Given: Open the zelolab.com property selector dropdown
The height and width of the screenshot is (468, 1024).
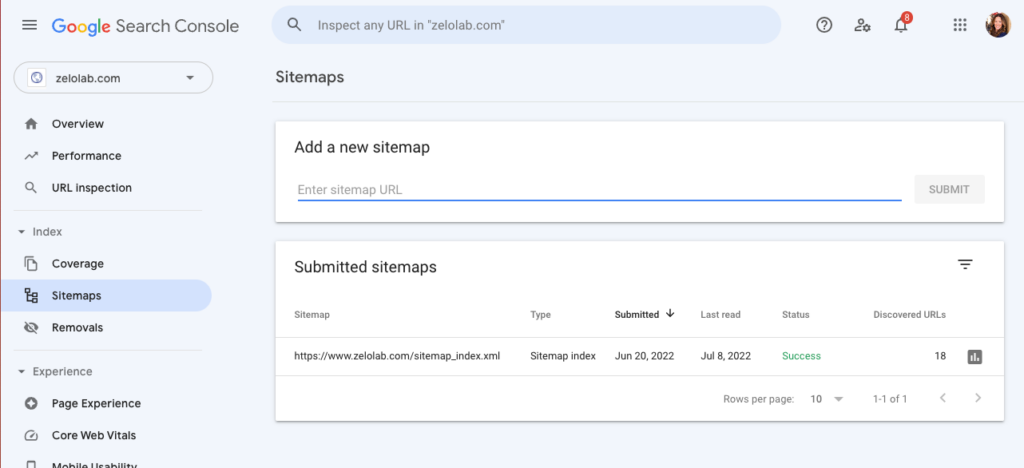Looking at the screenshot, I should click(x=114, y=78).
